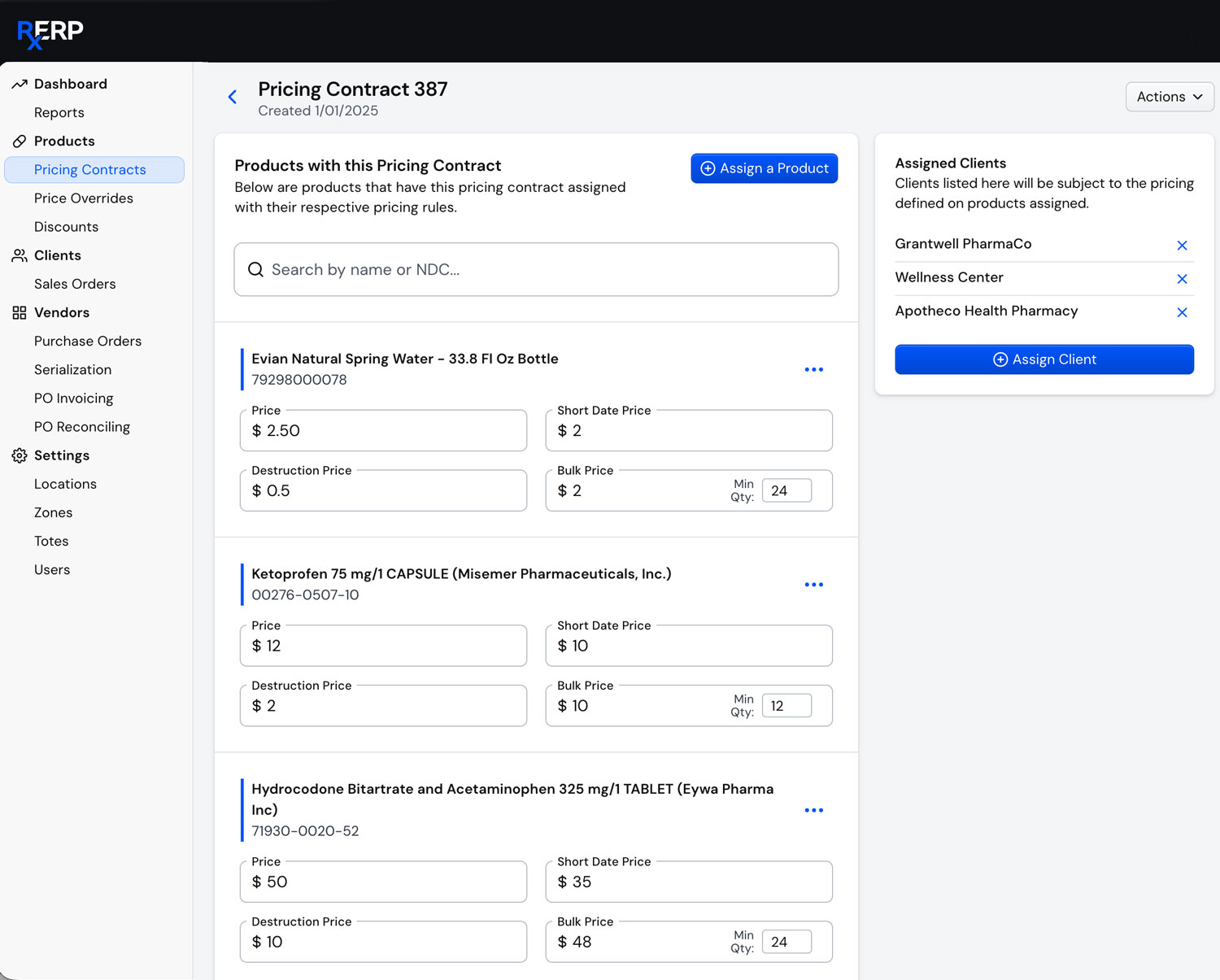Open the Ketoprofen product options menu
The width and height of the screenshot is (1220, 980).
814,584
